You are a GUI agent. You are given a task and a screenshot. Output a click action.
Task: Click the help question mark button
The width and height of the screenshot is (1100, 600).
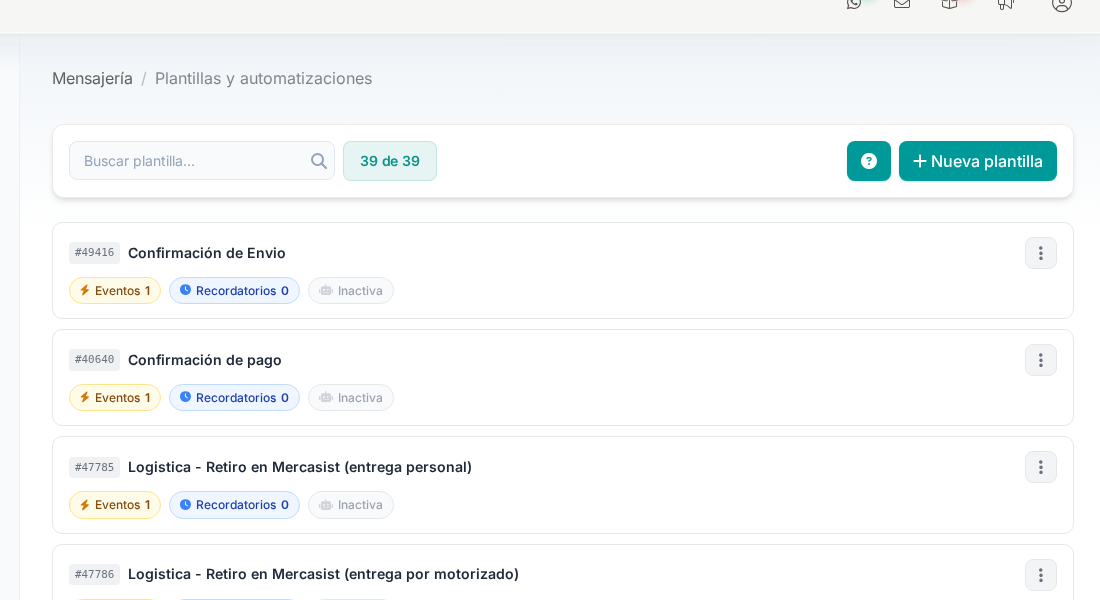(x=868, y=161)
